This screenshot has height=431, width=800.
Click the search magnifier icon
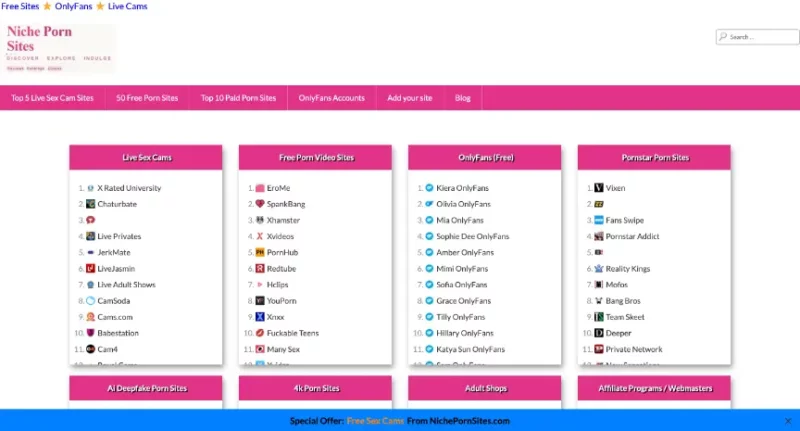(722, 37)
